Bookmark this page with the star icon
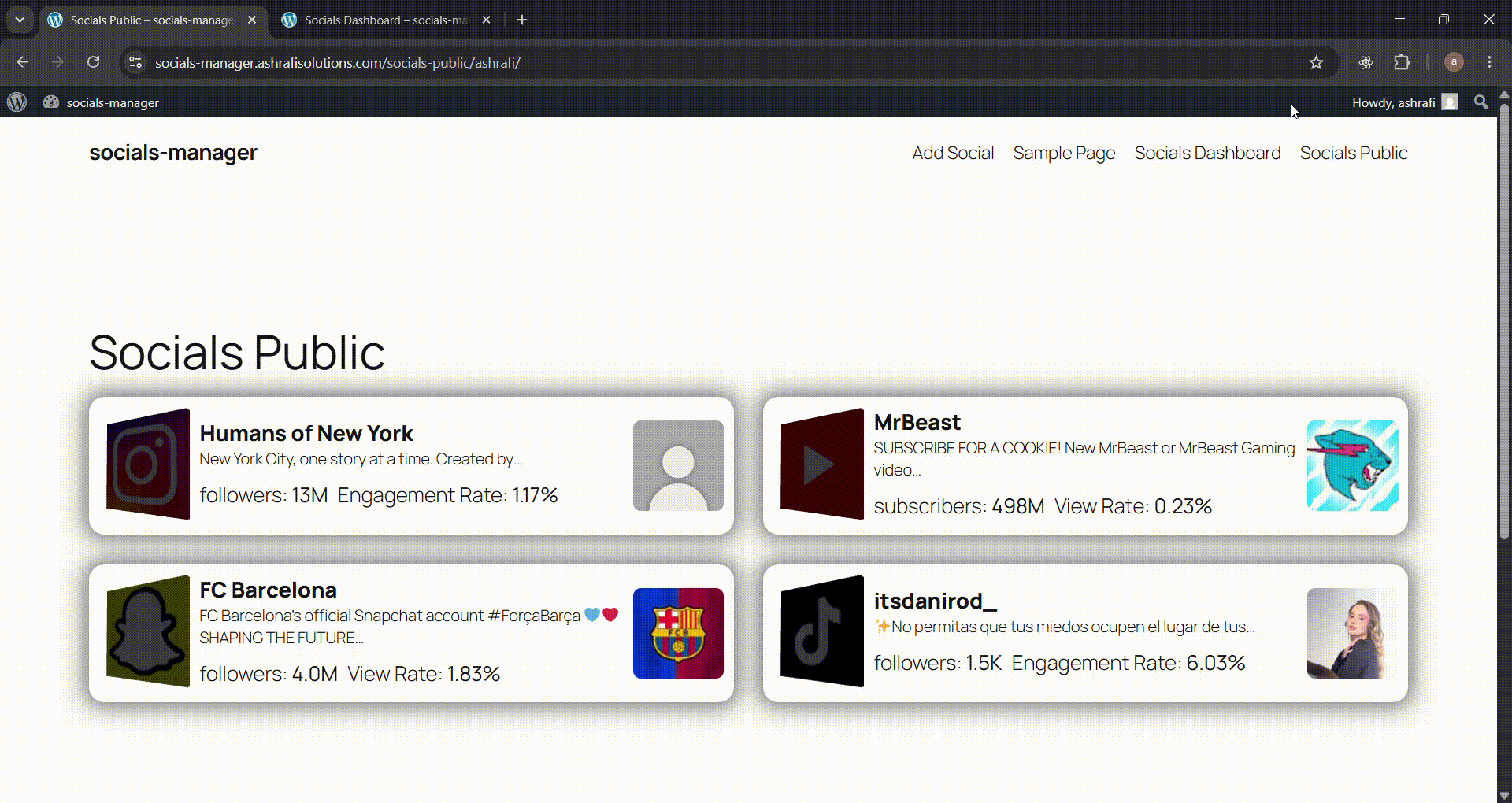 (x=1316, y=62)
